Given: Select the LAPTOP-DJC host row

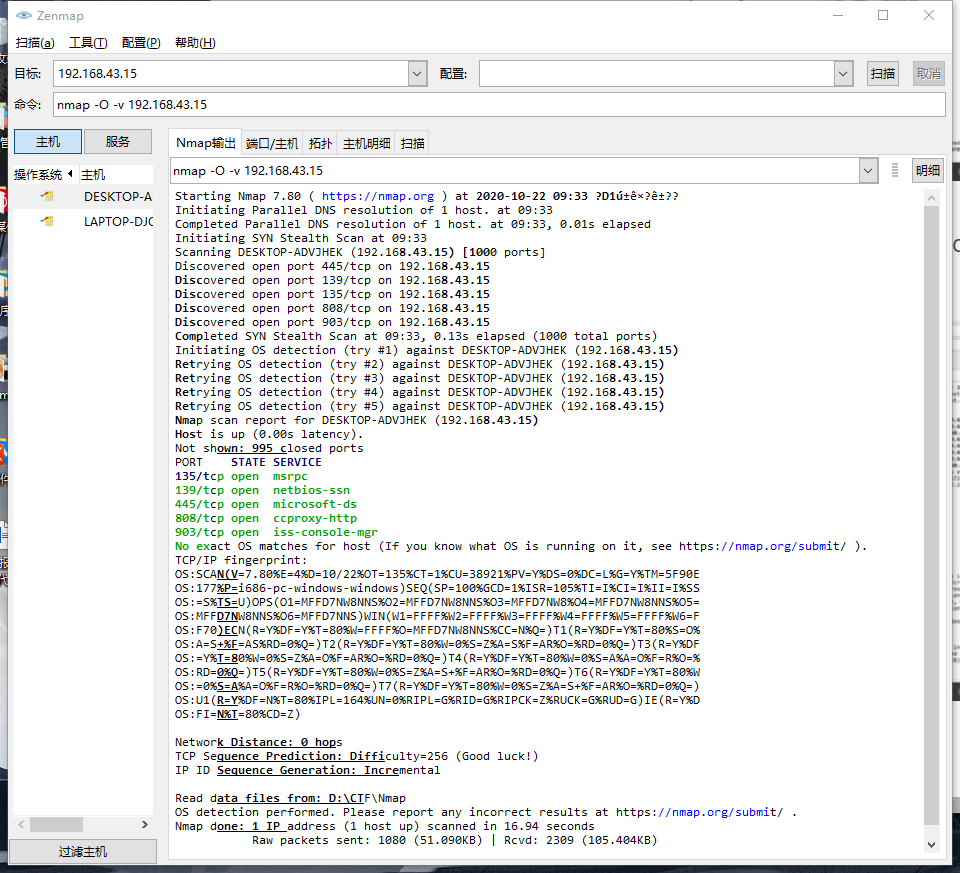Looking at the screenshot, I should point(83,222).
